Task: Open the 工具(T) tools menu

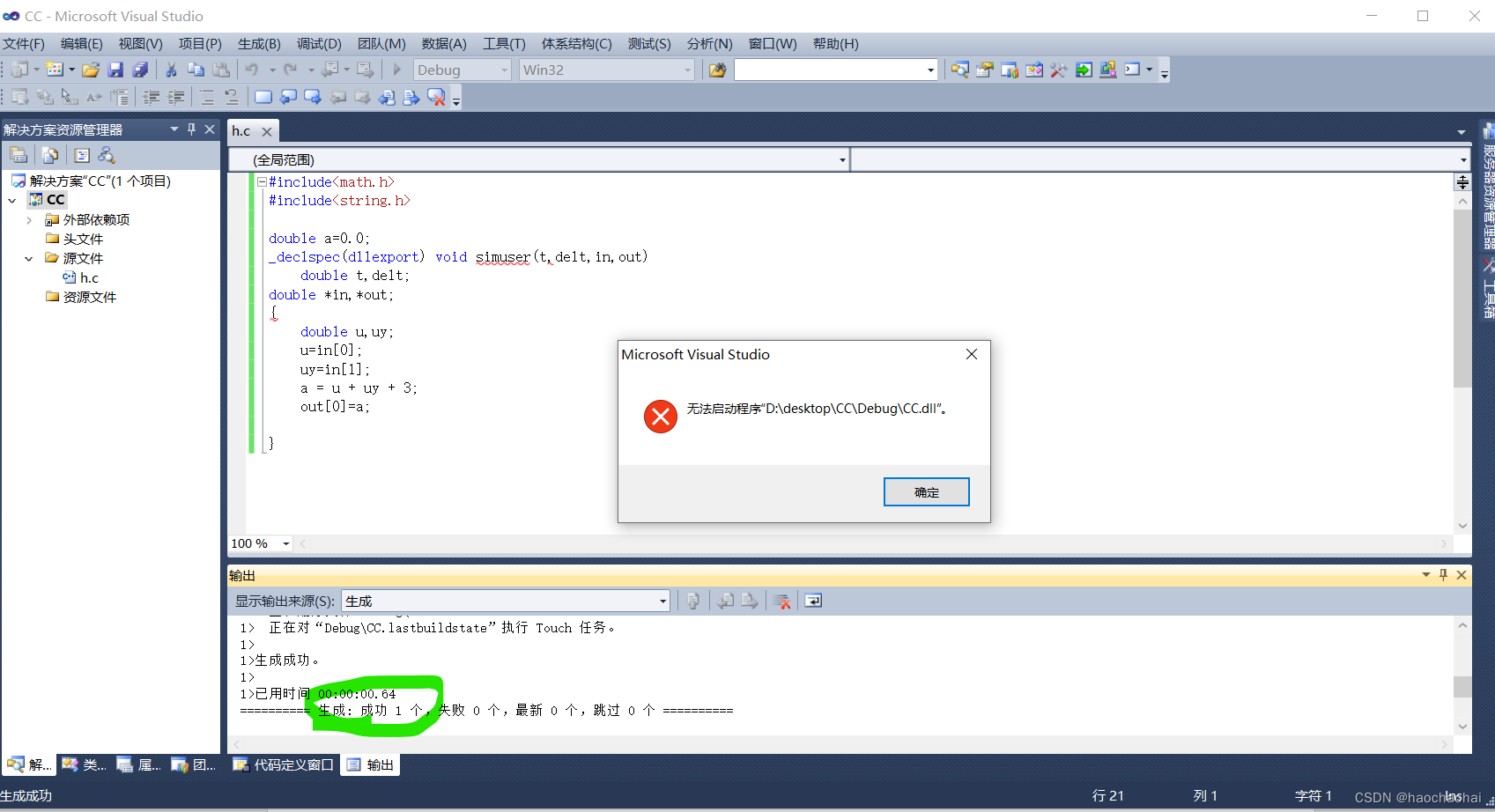Action: (x=504, y=43)
